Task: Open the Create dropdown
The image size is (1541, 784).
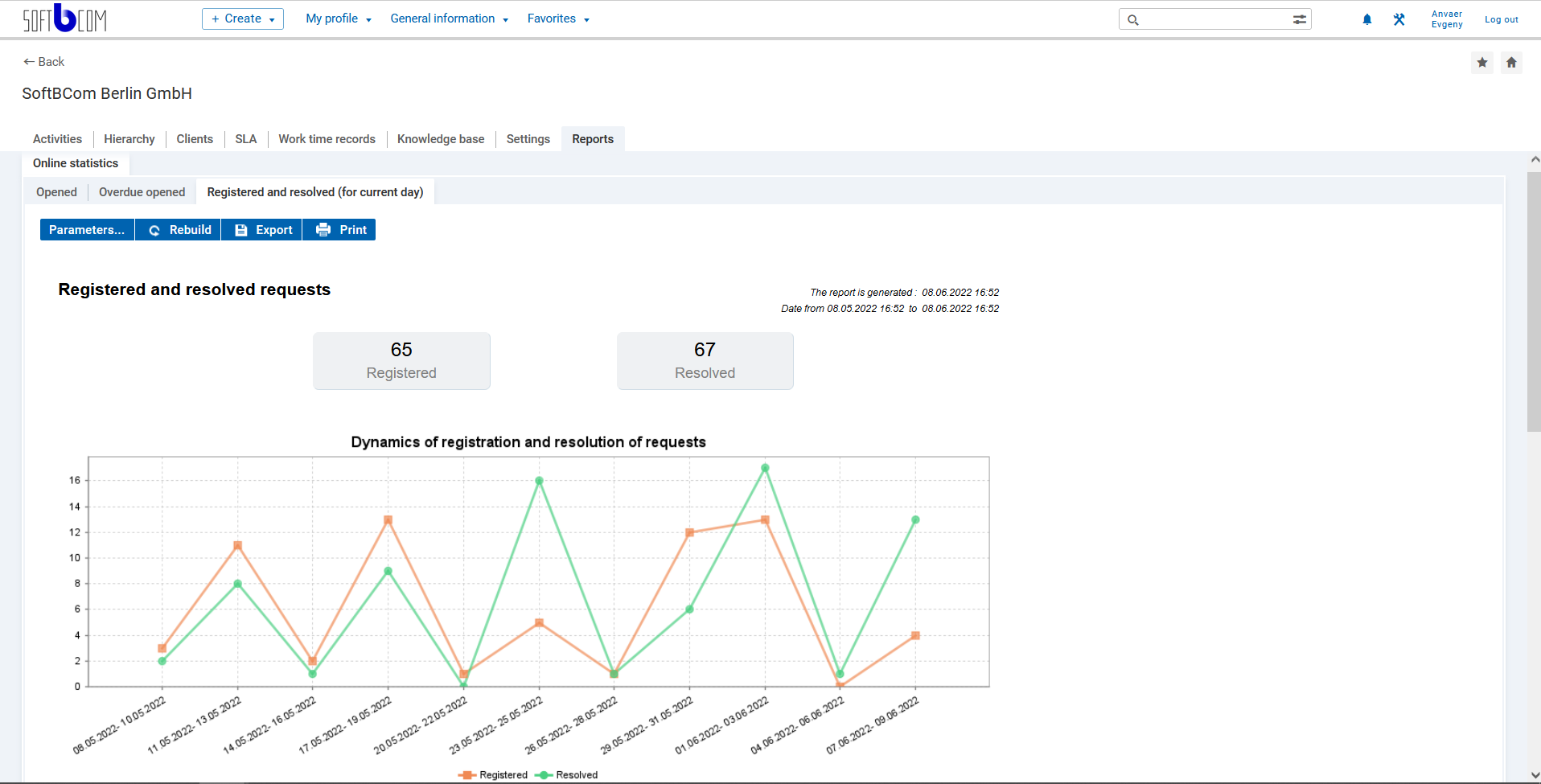Action: pos(242,18)
